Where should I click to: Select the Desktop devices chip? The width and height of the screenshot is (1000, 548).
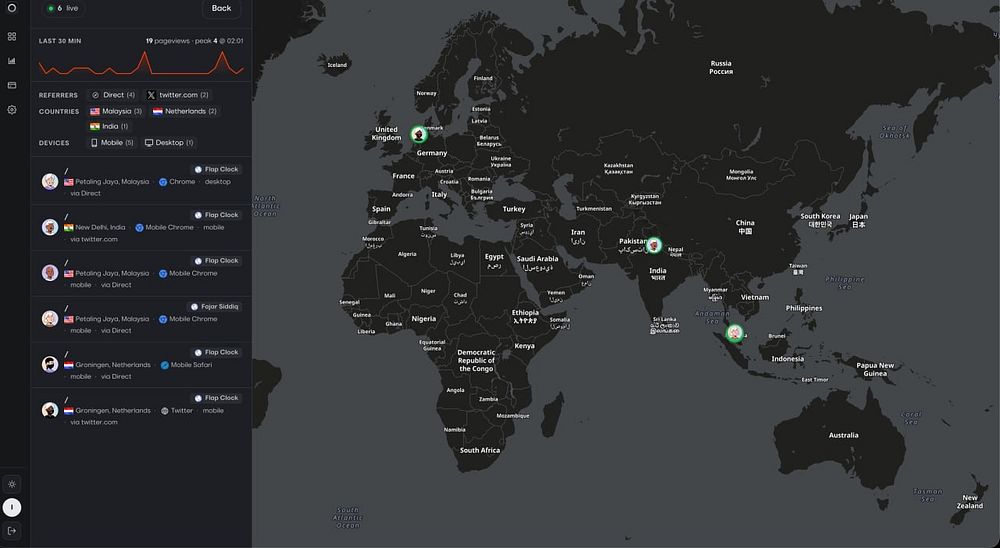[169, 143]
